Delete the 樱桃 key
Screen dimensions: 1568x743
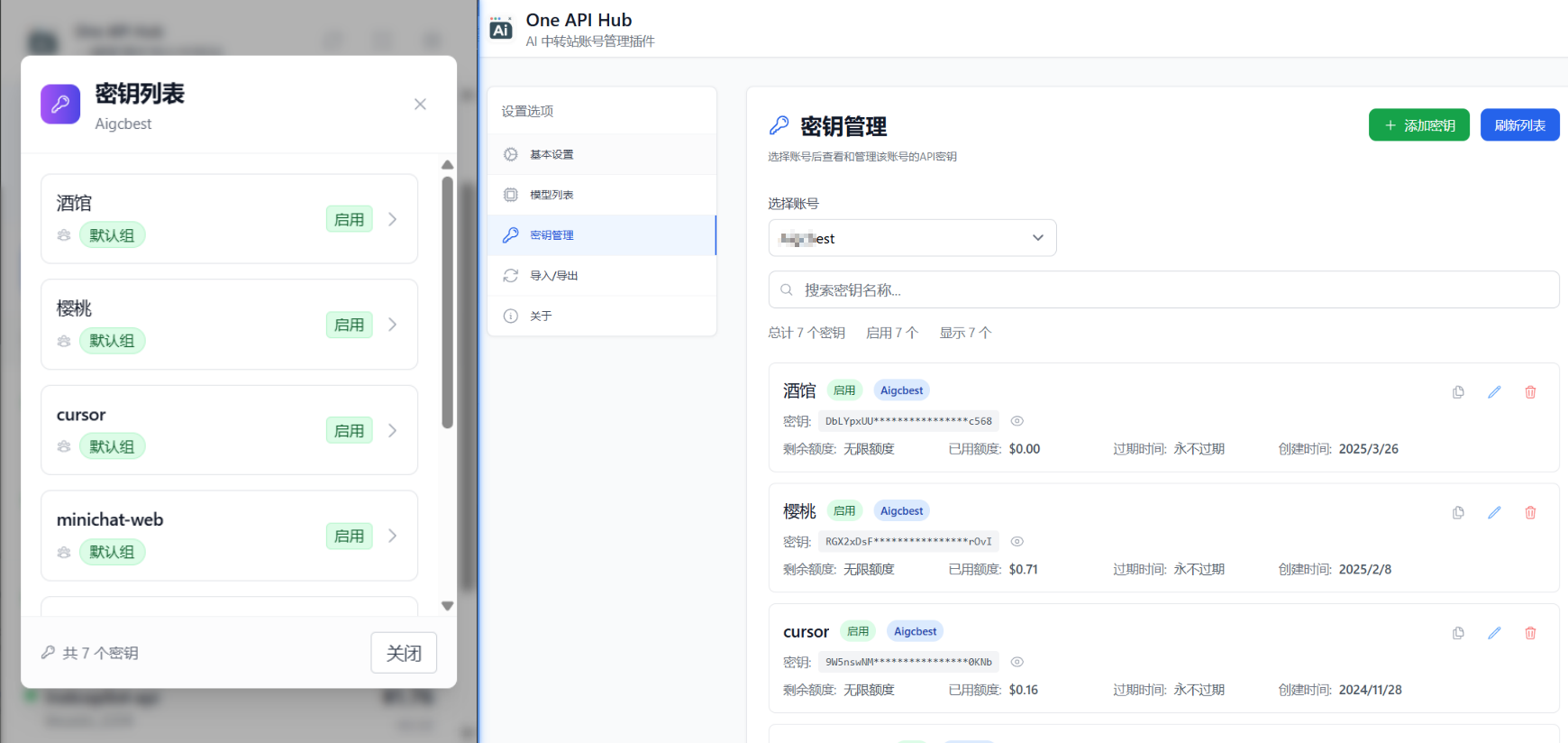point(1530,512)
